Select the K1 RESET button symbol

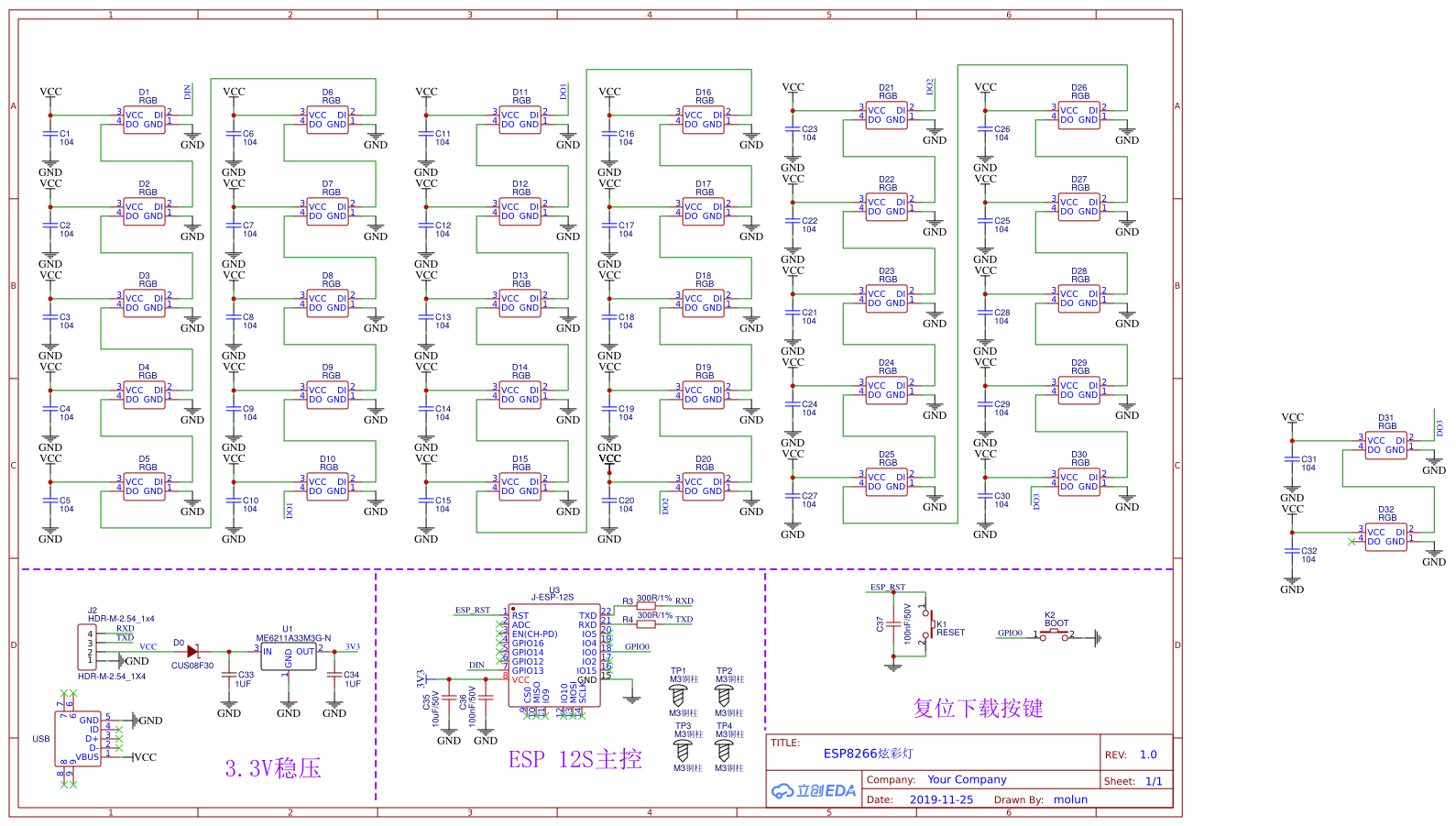[927, 626]
